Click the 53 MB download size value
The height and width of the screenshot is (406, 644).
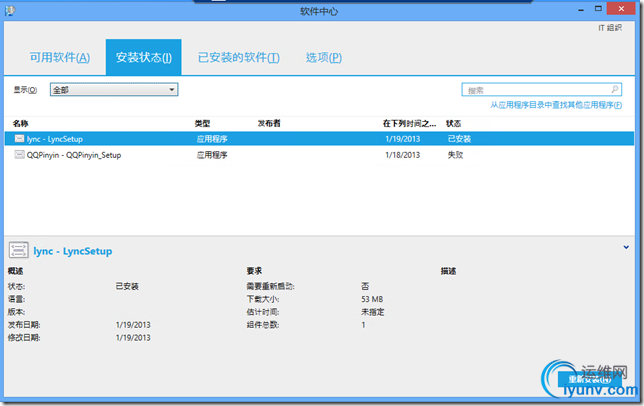coord(372,299)
